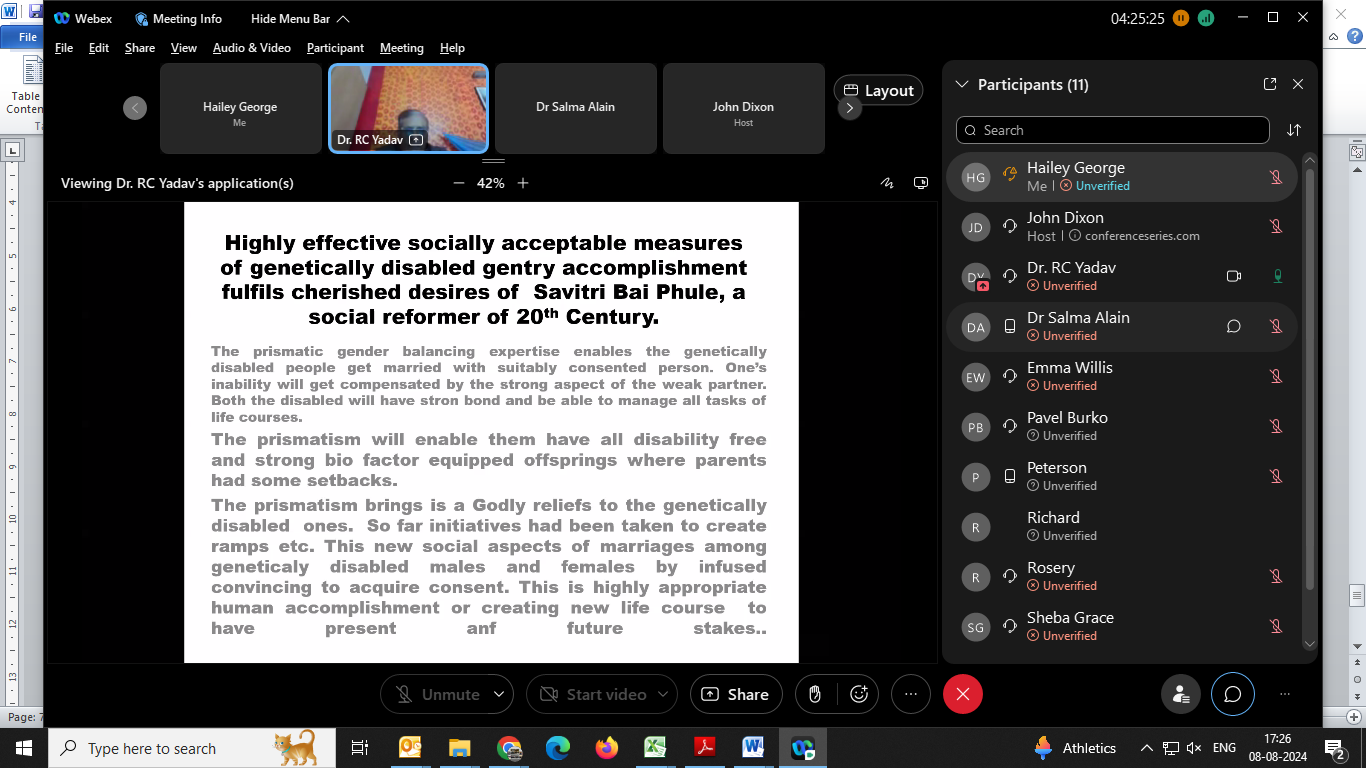Zoom in the shared content view
The image size is (1366, 768).
pyautogui.click(x=522, y=183)
